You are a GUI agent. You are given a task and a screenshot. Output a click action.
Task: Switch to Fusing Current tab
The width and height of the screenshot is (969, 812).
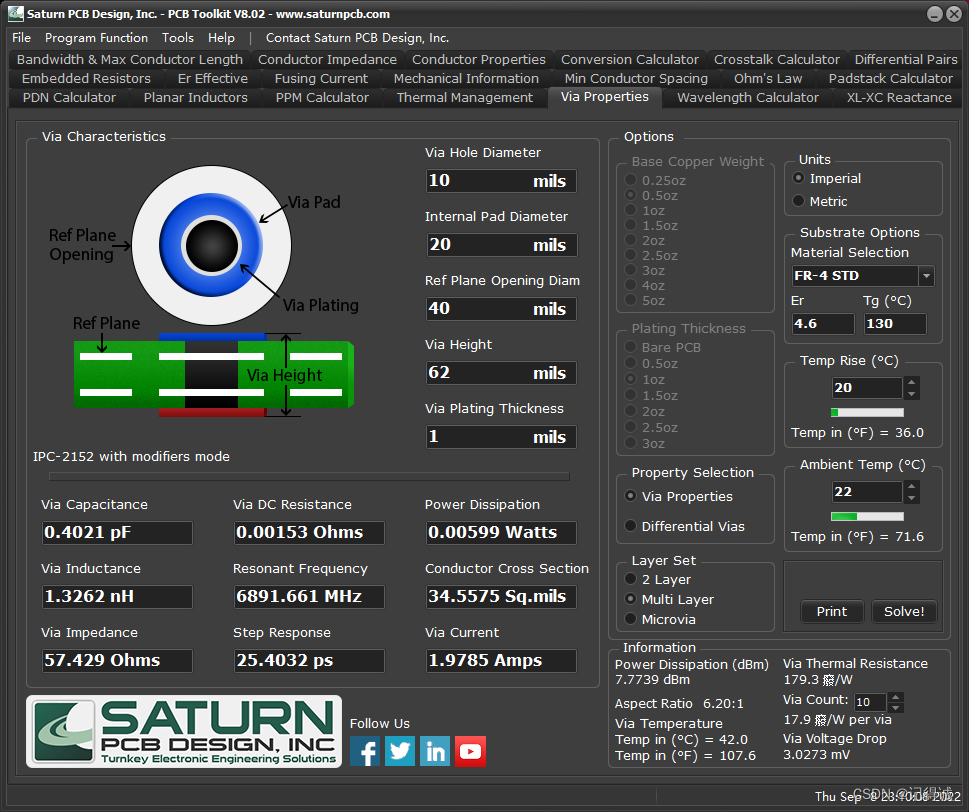coord(321,78)
